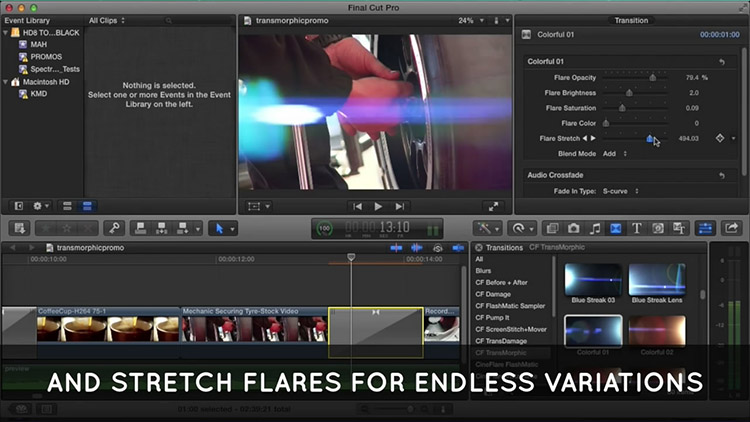The width and height of the screenshot is (750, 422).
Task: Select the PROMOS event
Action: point(46,56)
